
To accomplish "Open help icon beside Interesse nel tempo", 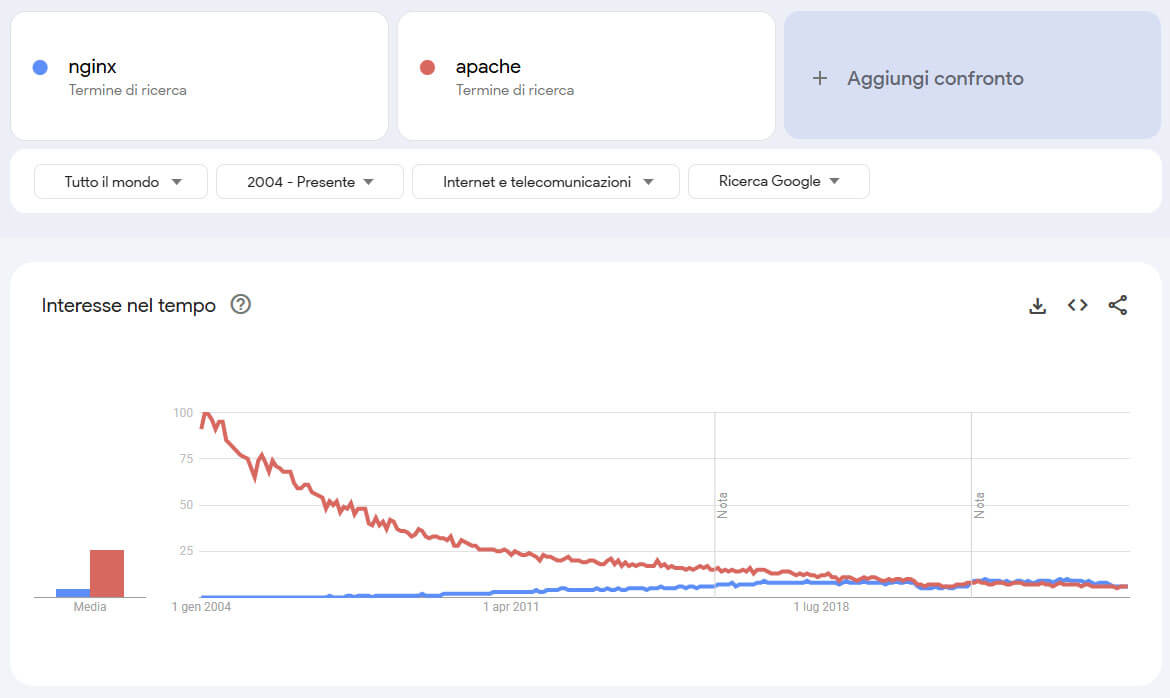I will click(240, 305).
